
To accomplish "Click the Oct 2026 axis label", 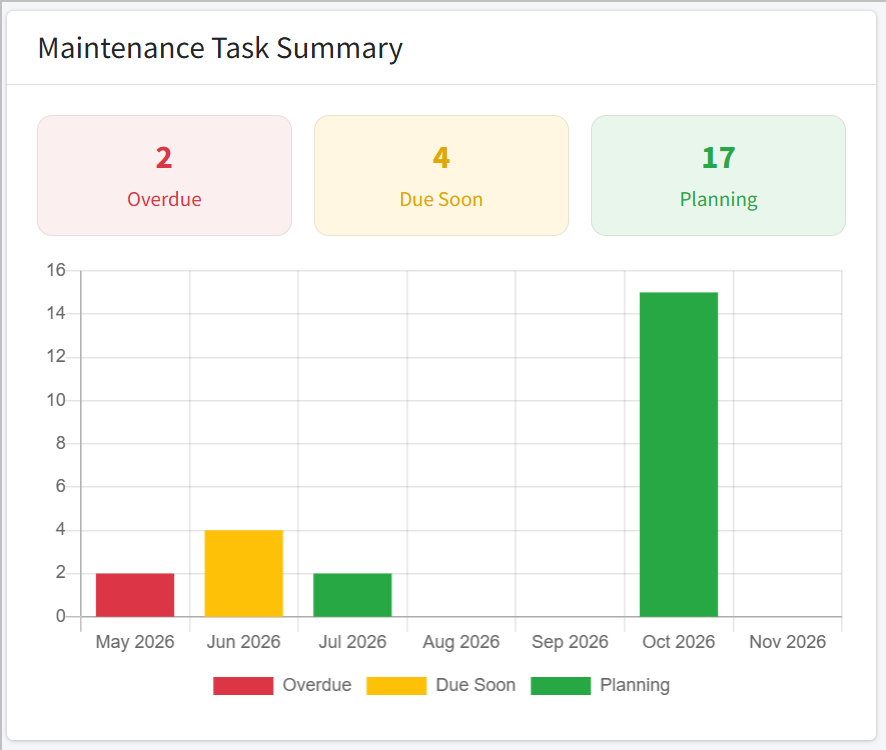I will point(679,642).
